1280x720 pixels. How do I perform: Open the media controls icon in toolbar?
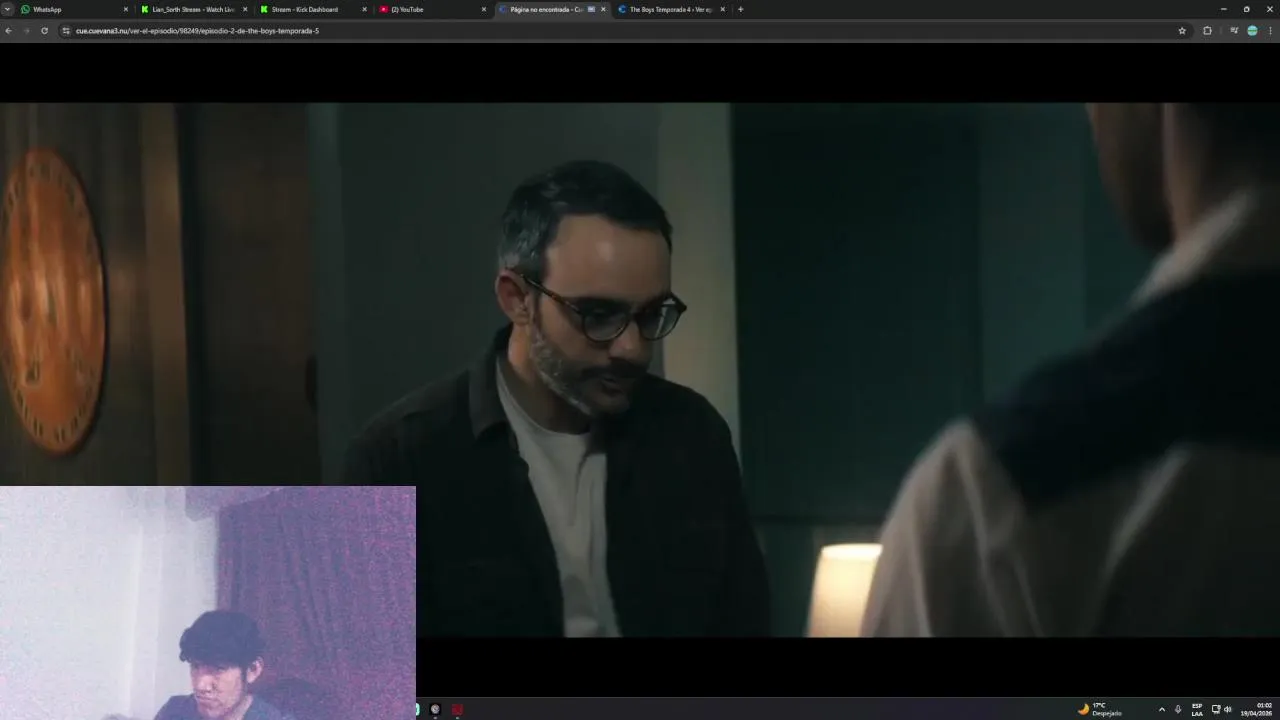pyautogui.click(x=1234, y=31)
